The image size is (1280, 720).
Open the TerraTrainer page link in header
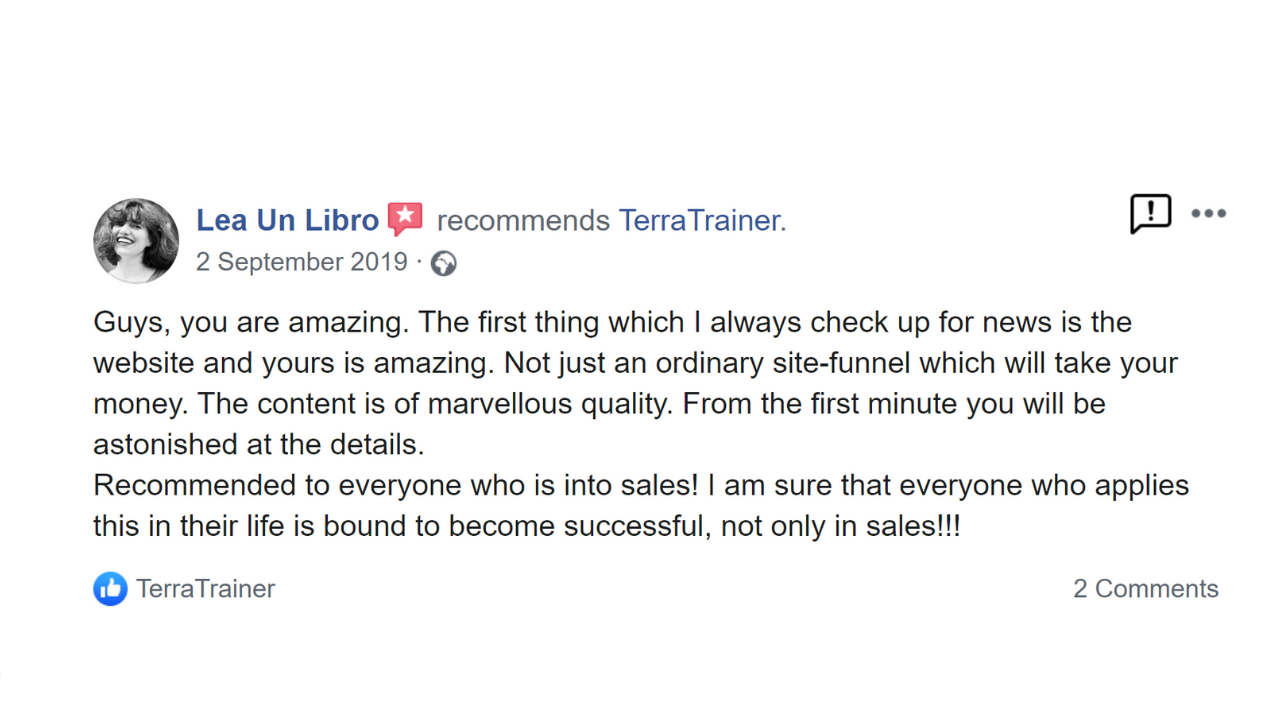(699, 220)
